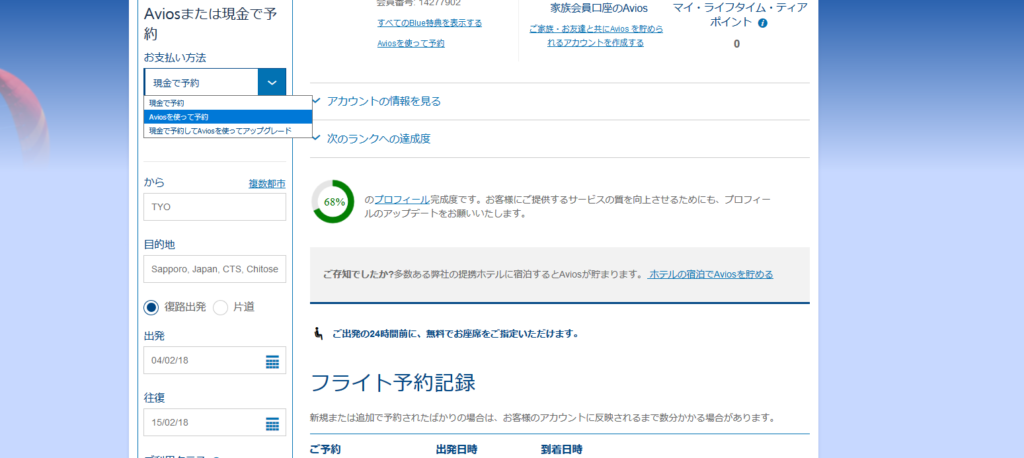Screen dimensions: 1024x458
Task: Open the payment method dropdown arrow
Action: (x=272, y=83)
